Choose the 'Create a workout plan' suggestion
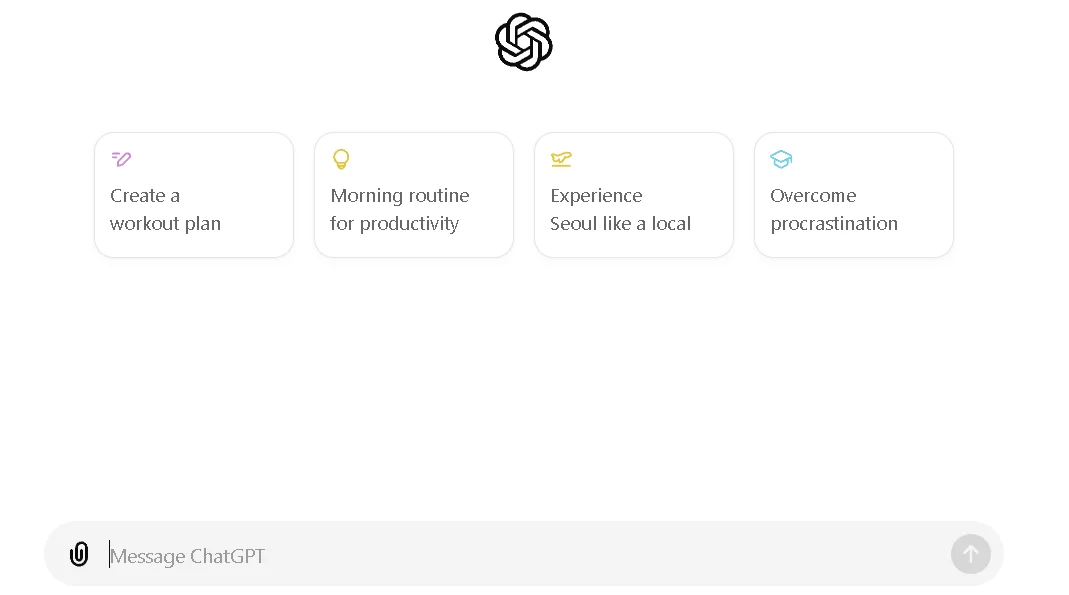Viewport: 1069px width, 595px height. point(194,195)
